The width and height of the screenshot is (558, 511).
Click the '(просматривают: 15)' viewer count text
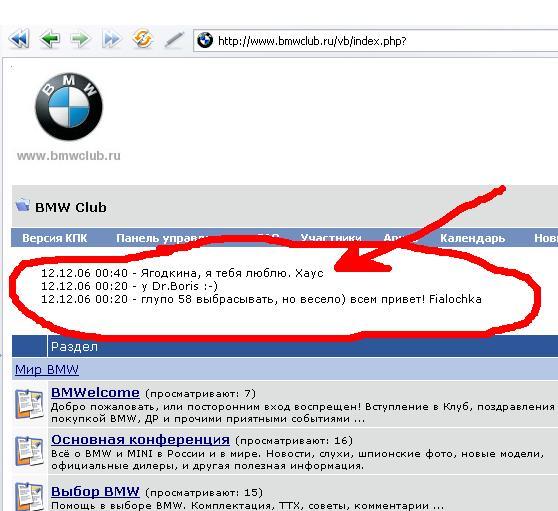coord(204,492)
